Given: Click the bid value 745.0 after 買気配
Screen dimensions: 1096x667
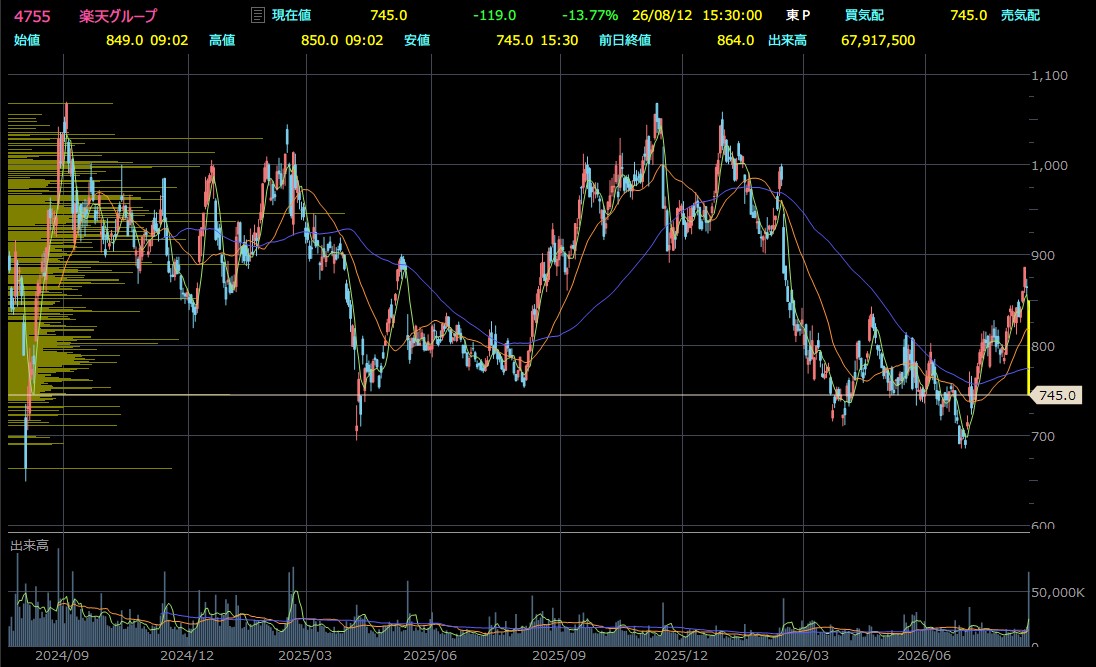Looking at the screenshot, I should pyautogui.click(x=969, y=15).
